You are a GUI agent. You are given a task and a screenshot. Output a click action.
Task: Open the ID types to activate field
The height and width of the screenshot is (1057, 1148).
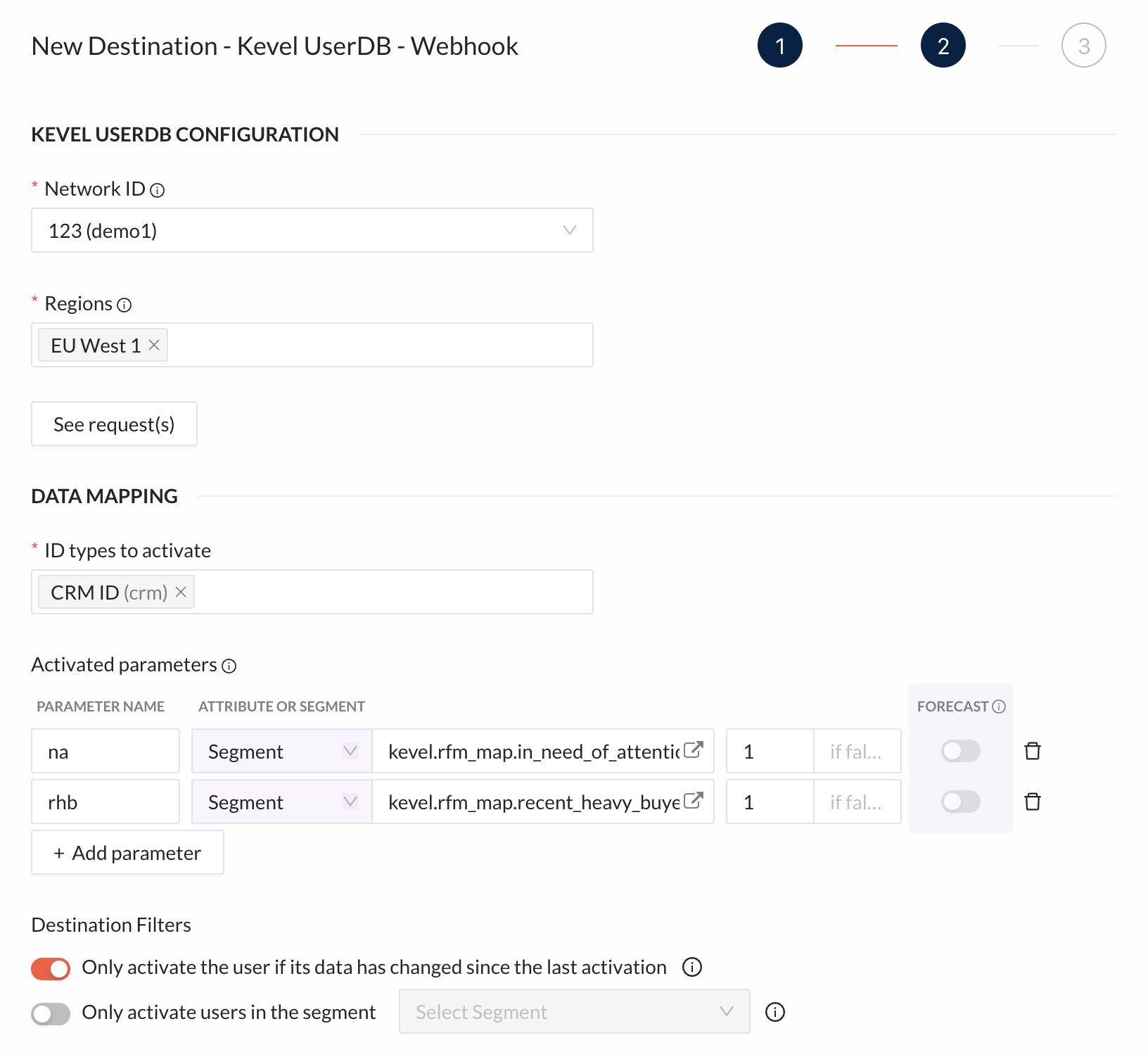[x=312, y=592]
